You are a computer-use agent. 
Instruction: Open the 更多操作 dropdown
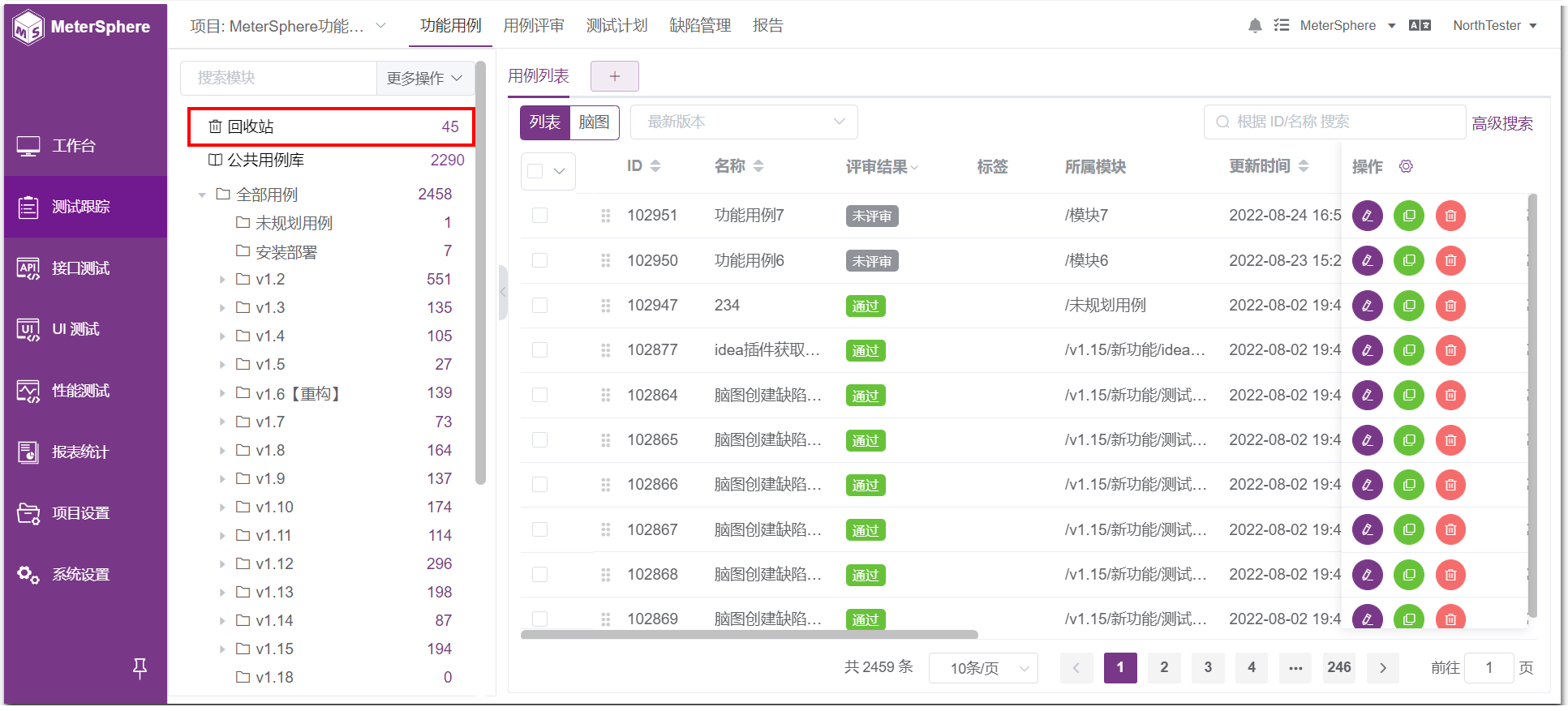pos(425,78)
